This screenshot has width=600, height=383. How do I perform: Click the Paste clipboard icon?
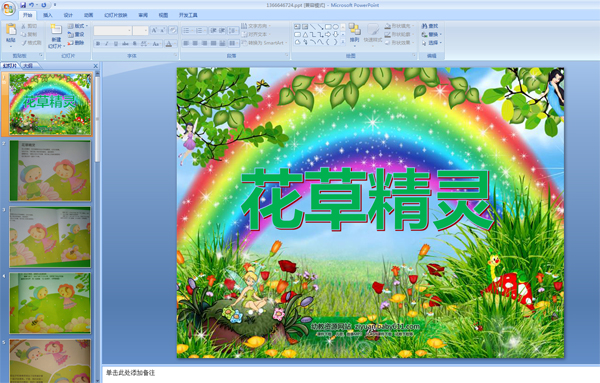pyautogui.click(x=11, y=29)
